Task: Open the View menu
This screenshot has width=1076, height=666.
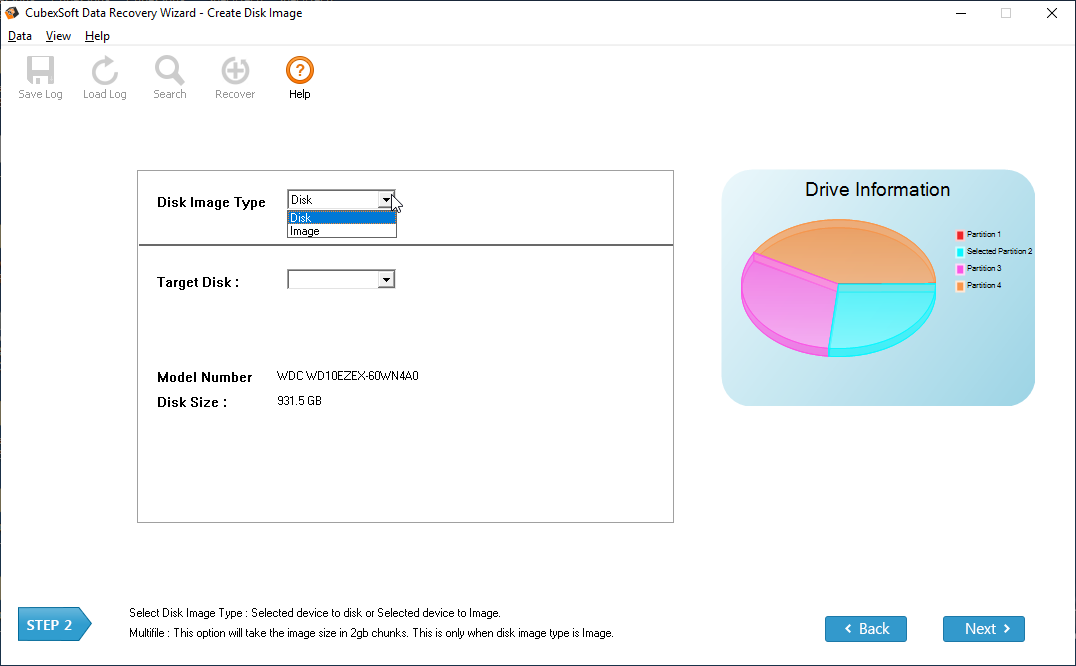Action: pyautogui.click(x=58, y=36)
